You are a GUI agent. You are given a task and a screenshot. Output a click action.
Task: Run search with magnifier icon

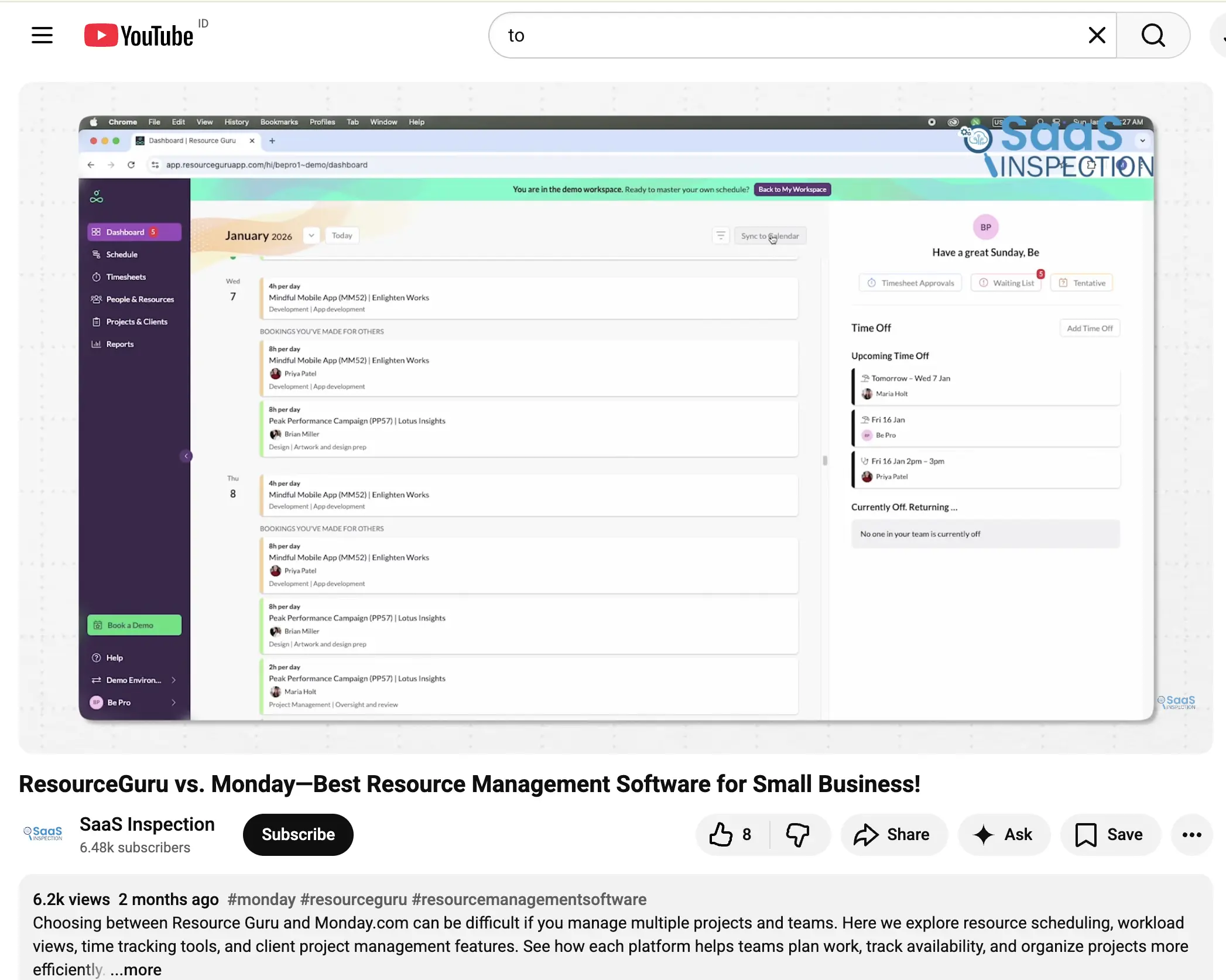click(1153, 35)
